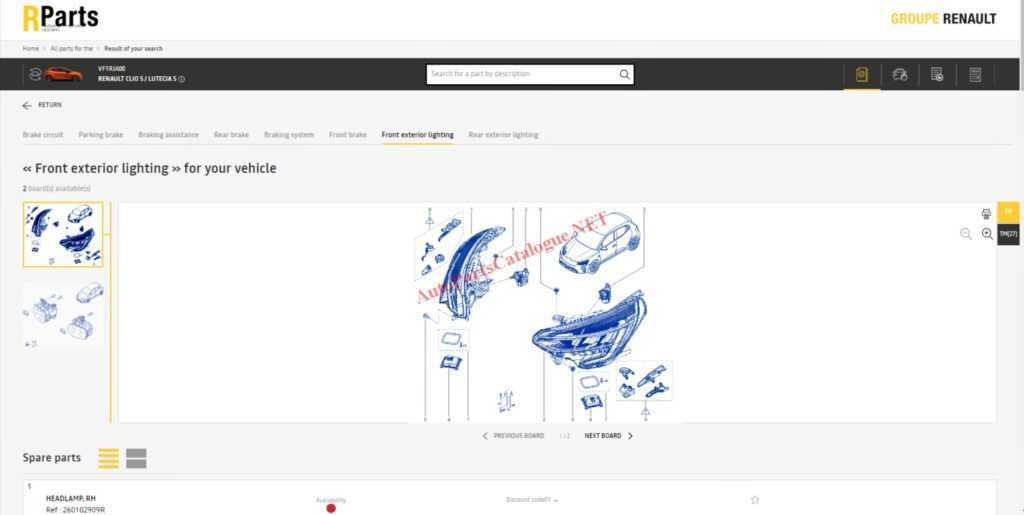Image resolution: width=1024 pixels, height=515 pixels.
Task: Click the magnifier search icon
Action: (624, 74)
